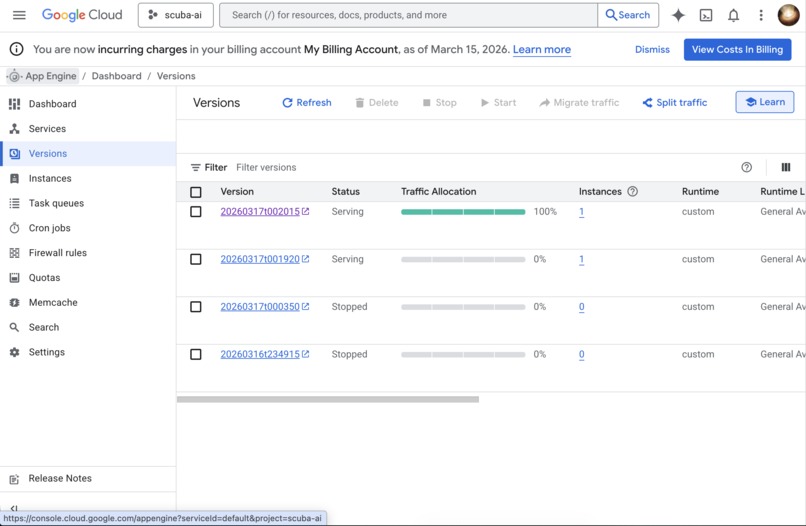Open Settings in the sidebar
Viewport: 806px width, 526px height.
[88, 352]
